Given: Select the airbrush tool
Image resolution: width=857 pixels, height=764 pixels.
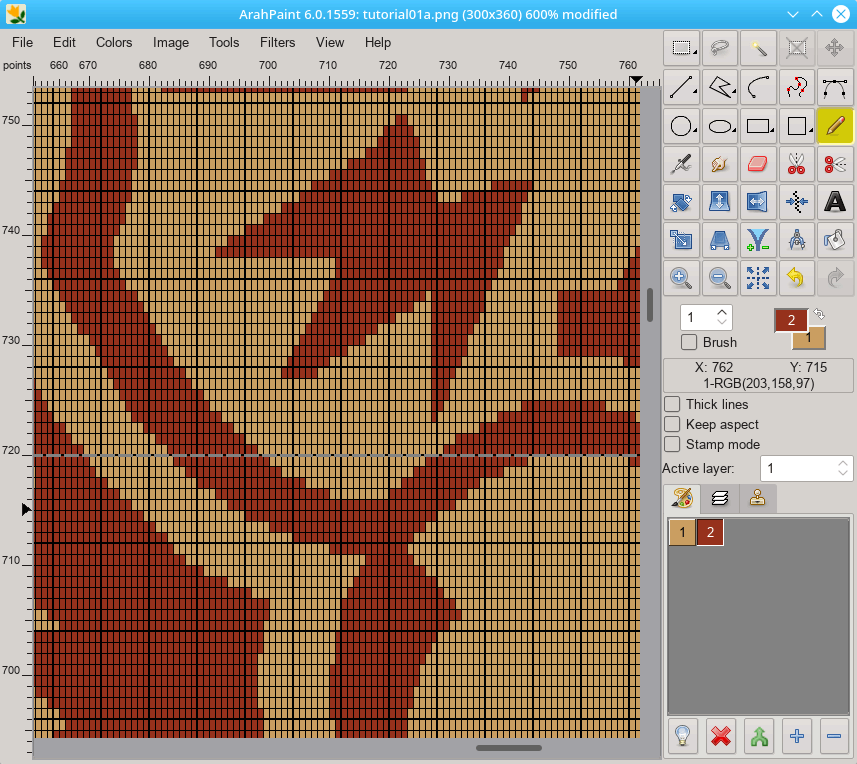Looking at the screenshot, I should coord(682,163).
